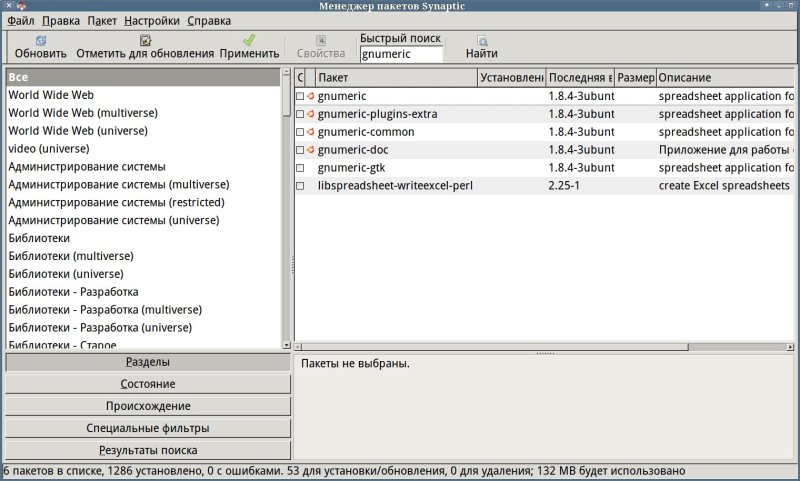Click Ubuntu support icon beside gnumeric-plugins-extra

tap(310, 114)
